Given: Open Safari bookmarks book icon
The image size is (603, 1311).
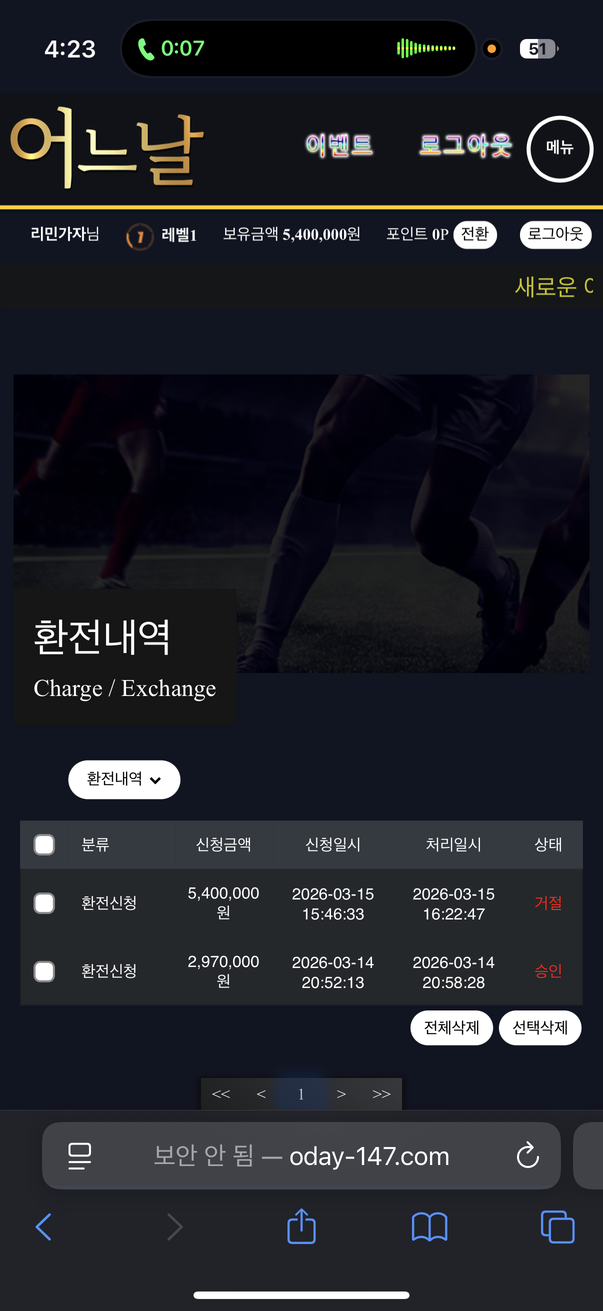Looking at the screenshot, I should click(x=429, y=1226).
